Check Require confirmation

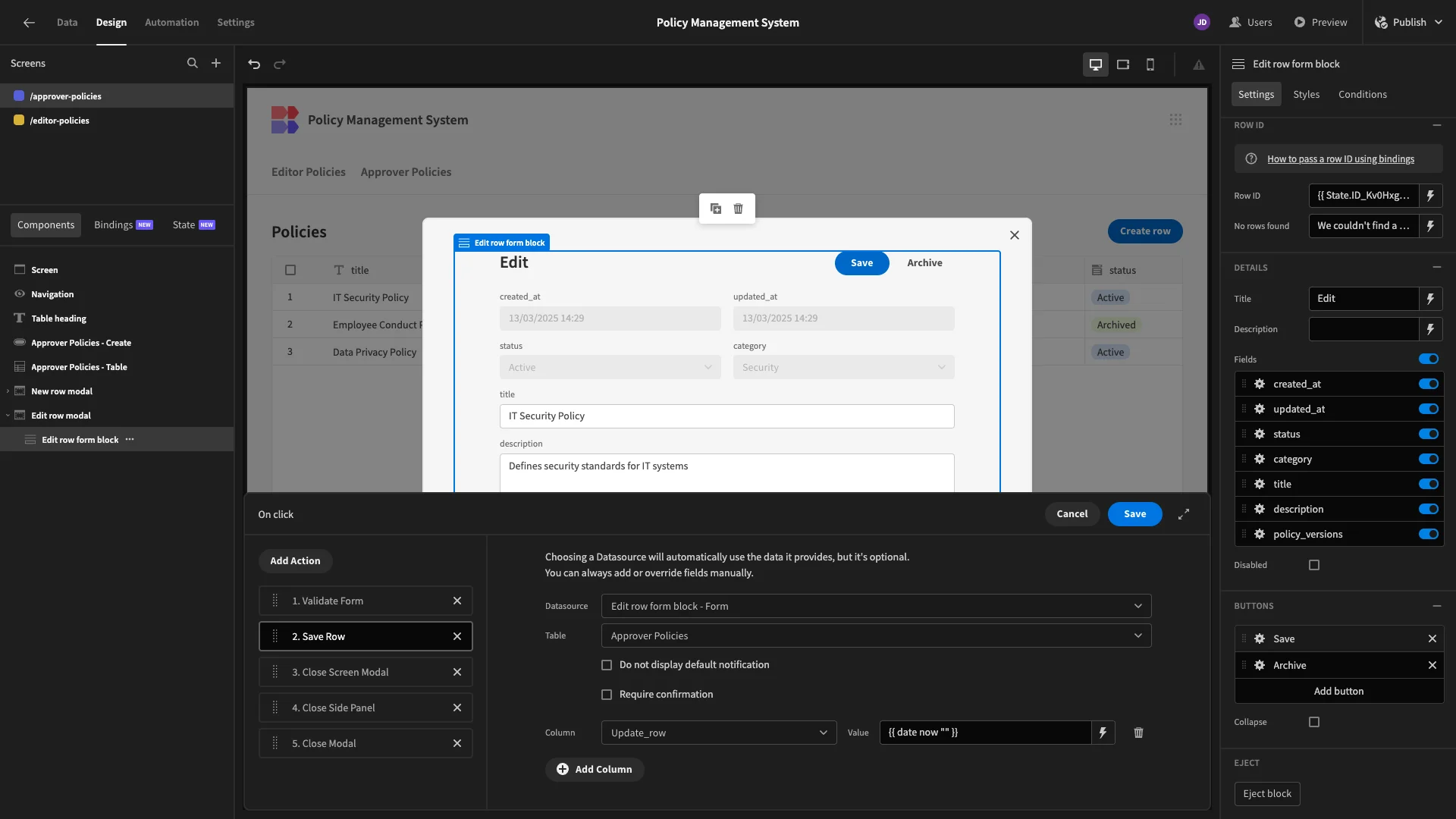pos(607,695)
